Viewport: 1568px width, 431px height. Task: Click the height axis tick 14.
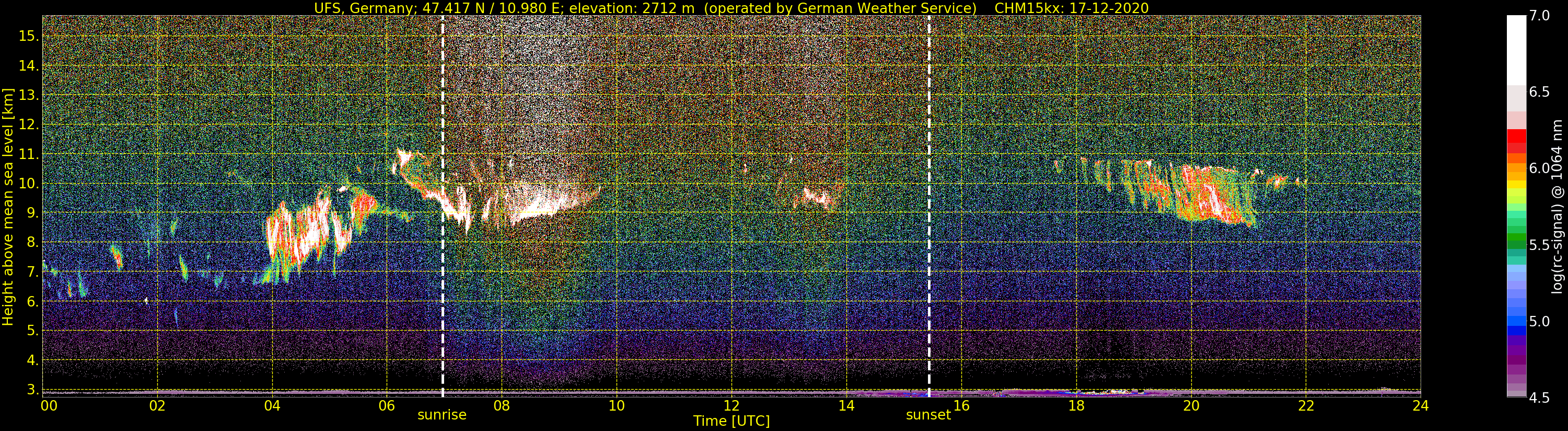point(29,65)
